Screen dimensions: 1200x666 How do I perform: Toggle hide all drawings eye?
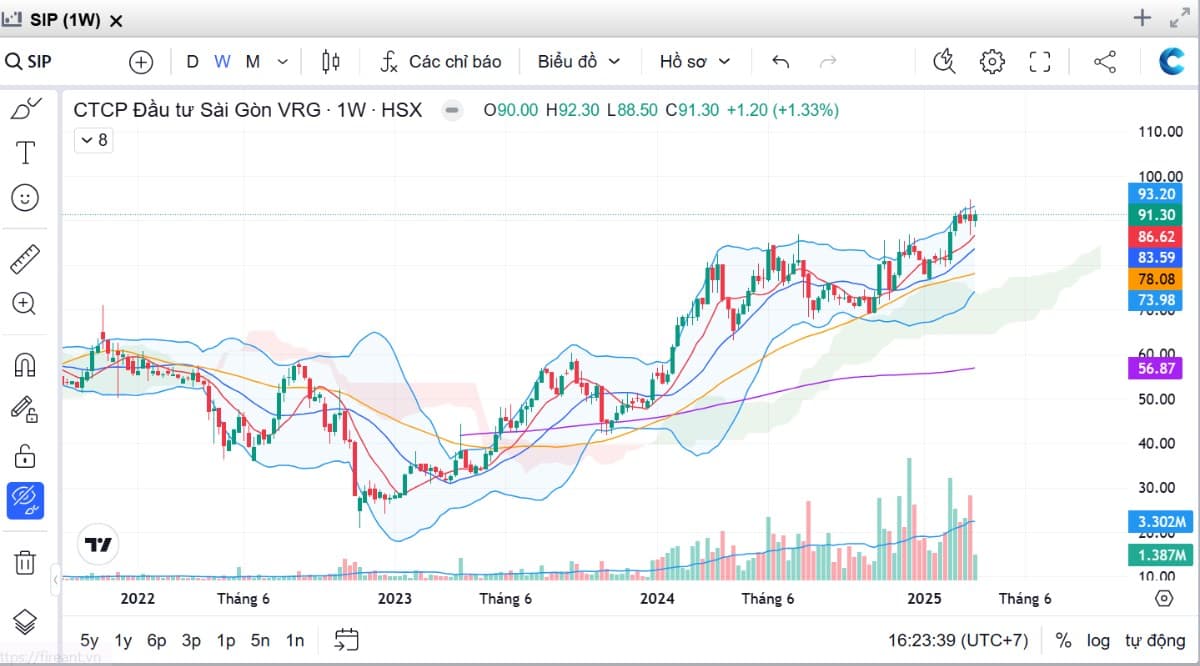(25, 500)
